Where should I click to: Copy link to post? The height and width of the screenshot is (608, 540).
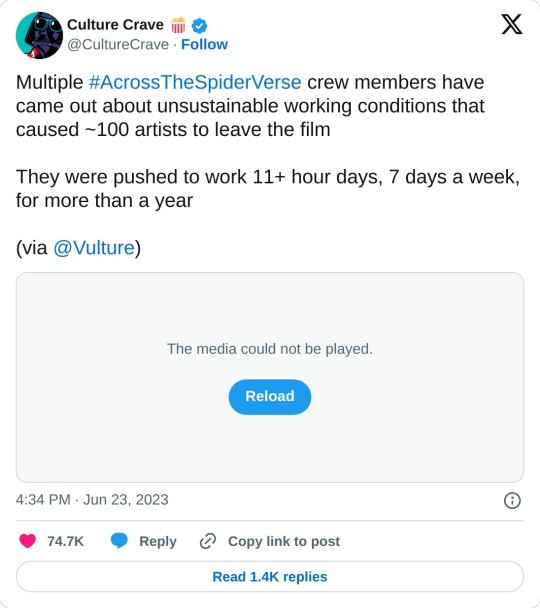click(284, 541)
